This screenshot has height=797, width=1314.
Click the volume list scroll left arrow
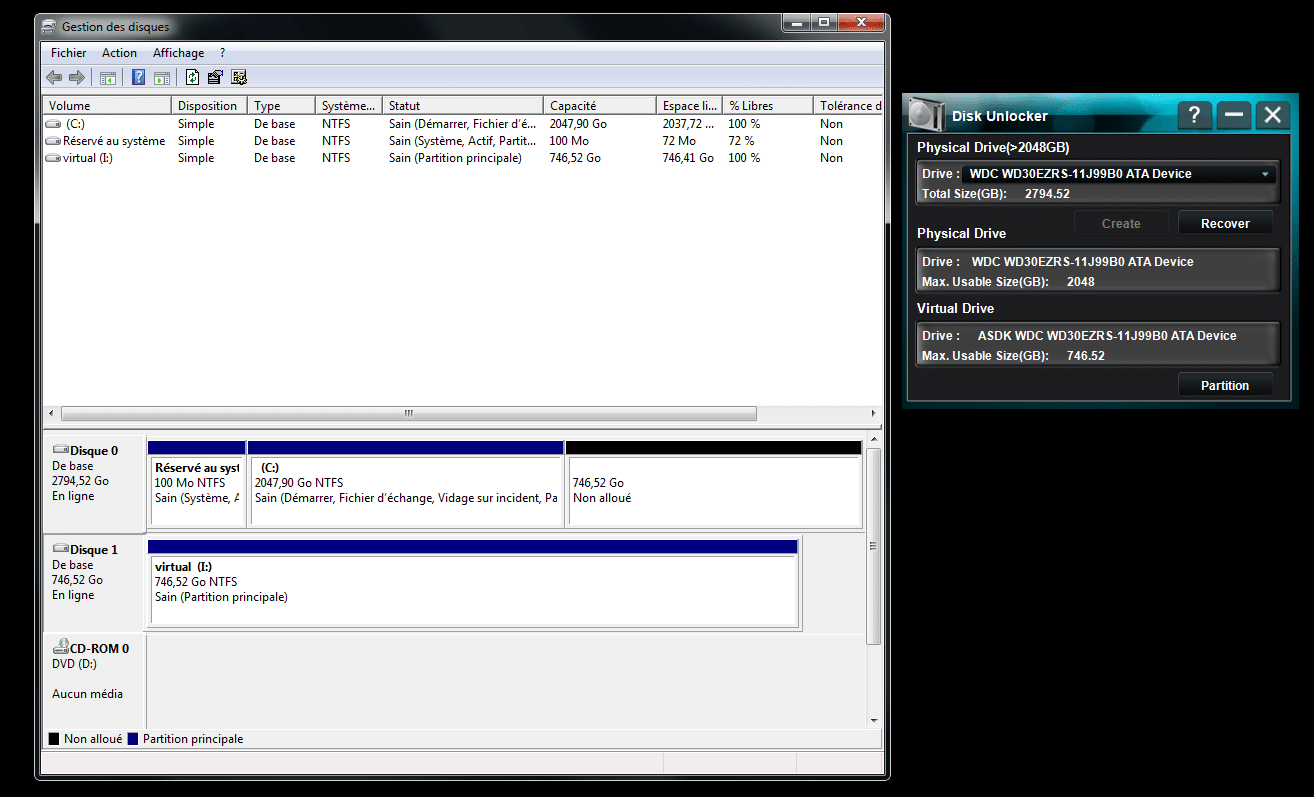(x=51, y=413)
